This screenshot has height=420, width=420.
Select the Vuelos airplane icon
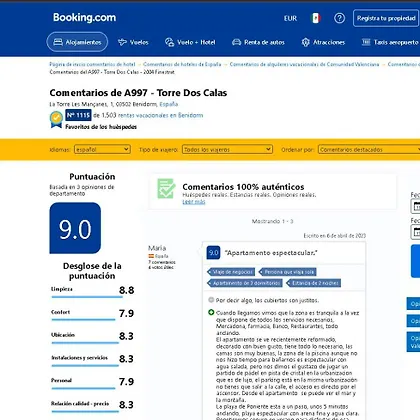122,42
